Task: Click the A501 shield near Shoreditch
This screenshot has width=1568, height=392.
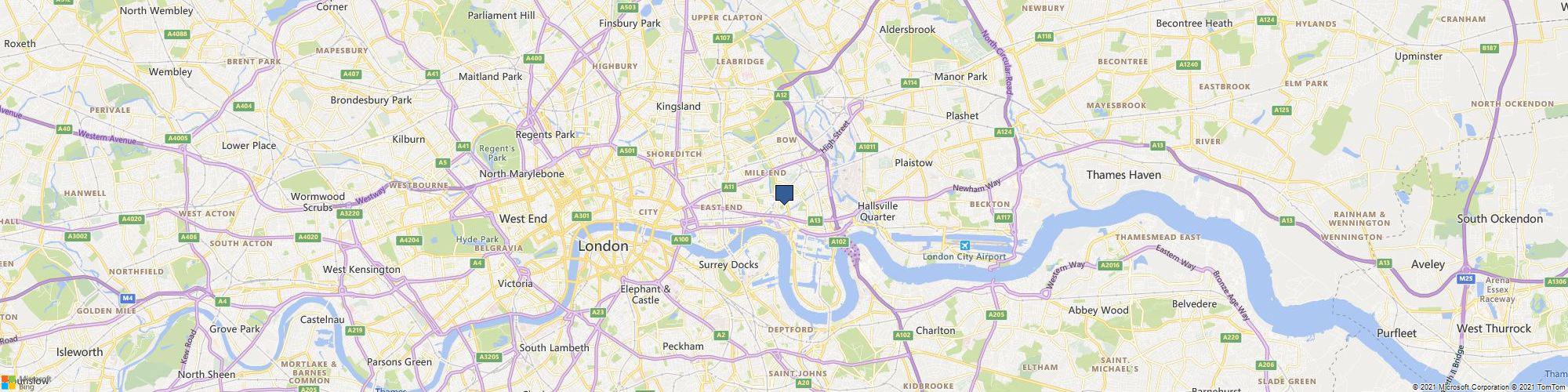Action: 627,151
